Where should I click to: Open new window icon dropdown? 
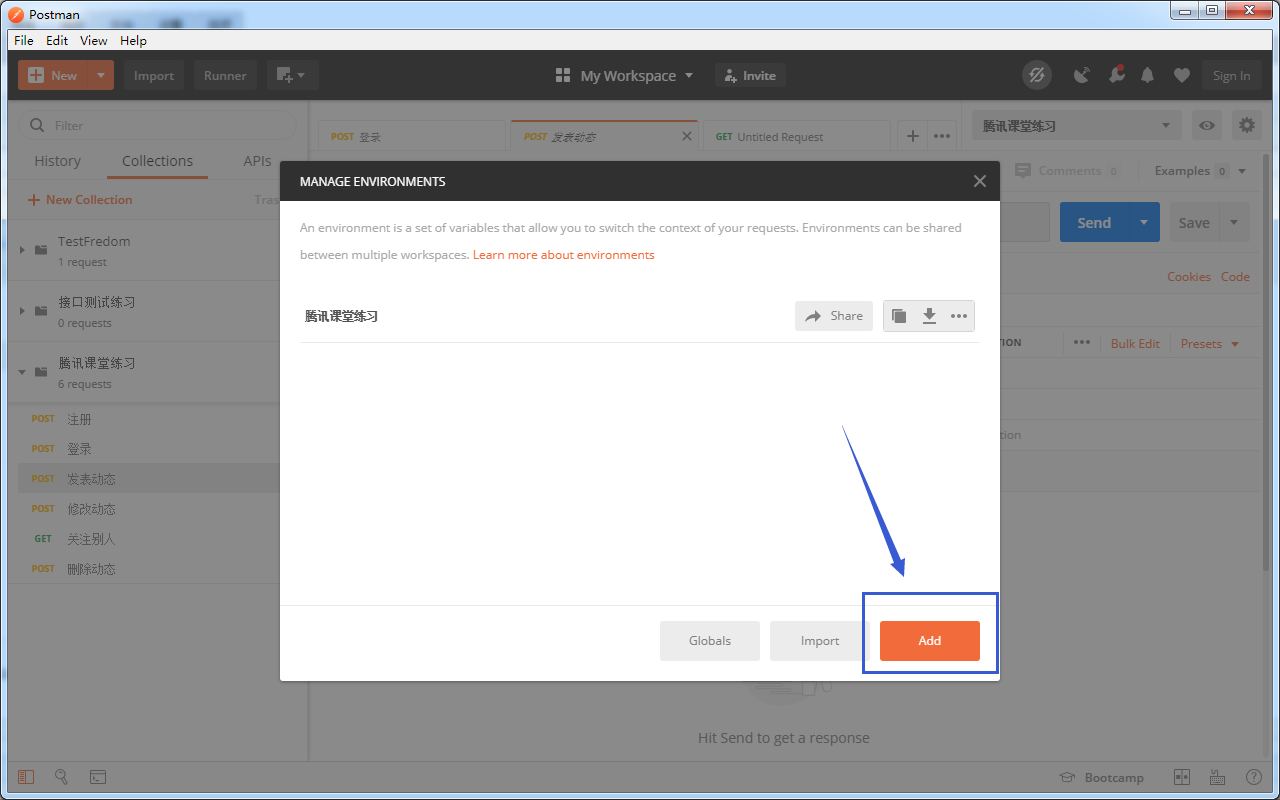point(292,75)
